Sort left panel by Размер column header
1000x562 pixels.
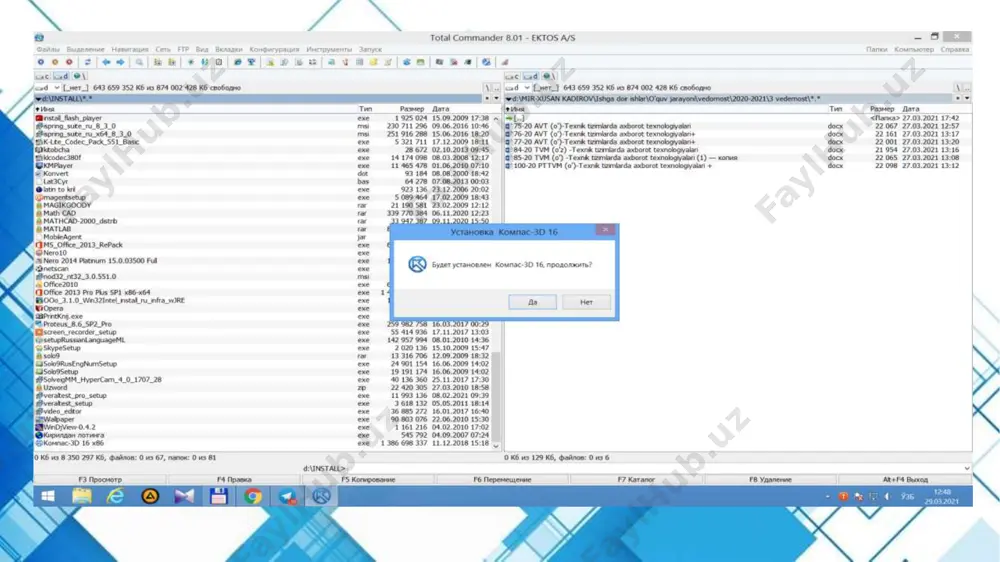point(412,109)
